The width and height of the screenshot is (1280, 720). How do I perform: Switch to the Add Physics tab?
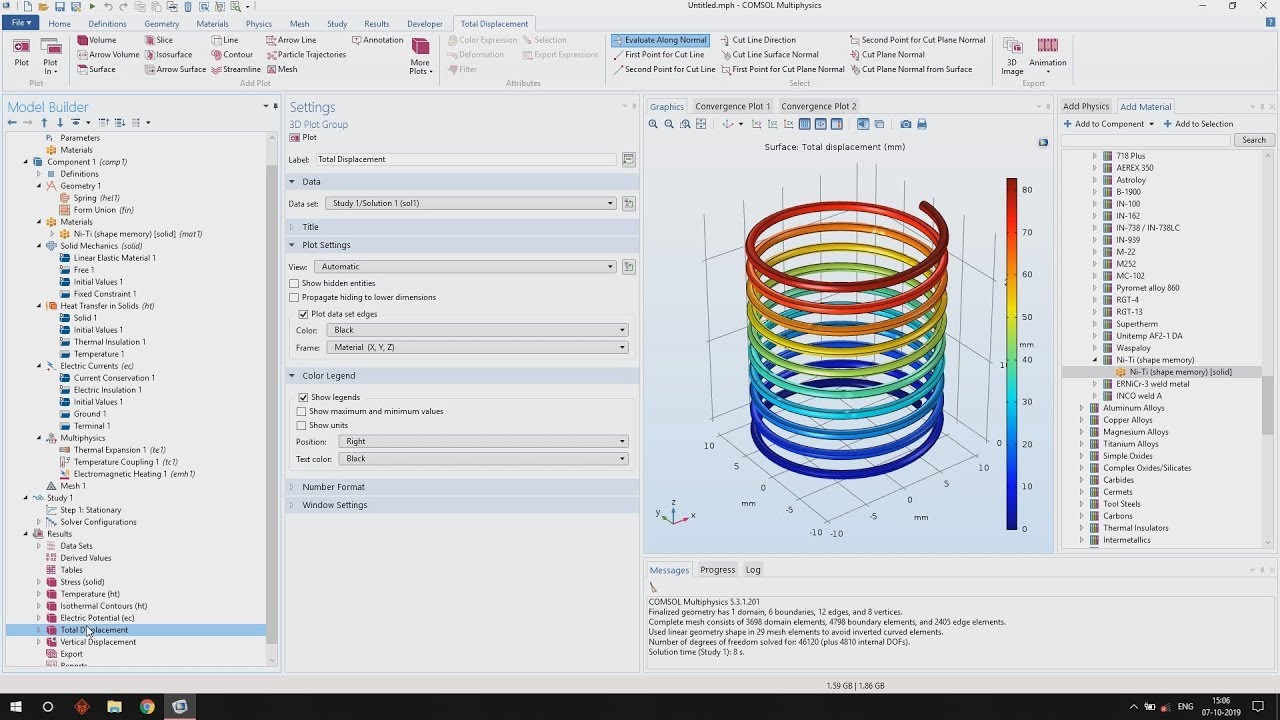click(1086, 106)
